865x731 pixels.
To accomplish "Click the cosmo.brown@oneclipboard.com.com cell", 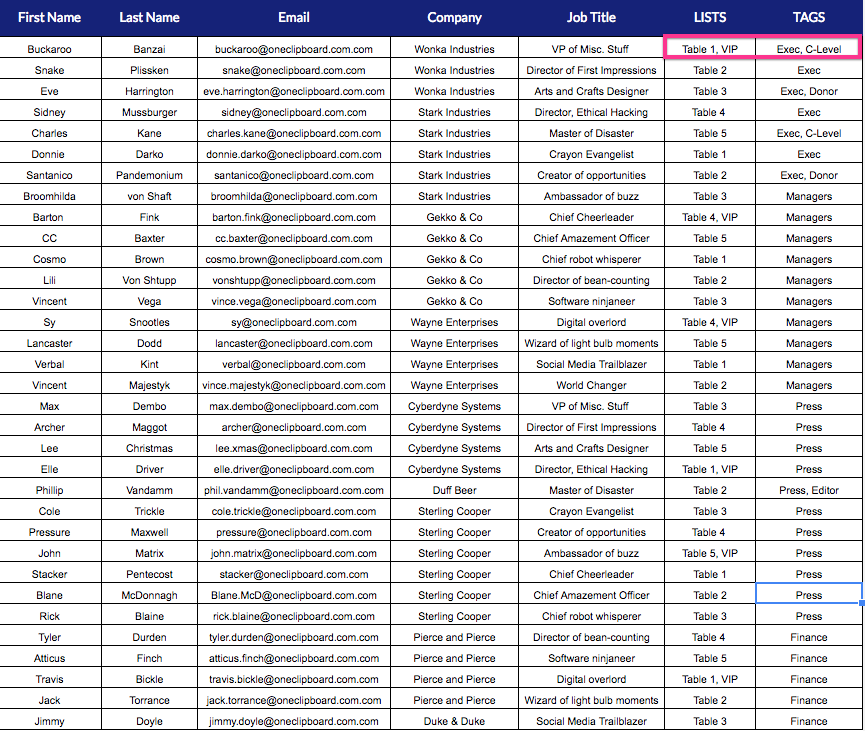I will (294, 259).
